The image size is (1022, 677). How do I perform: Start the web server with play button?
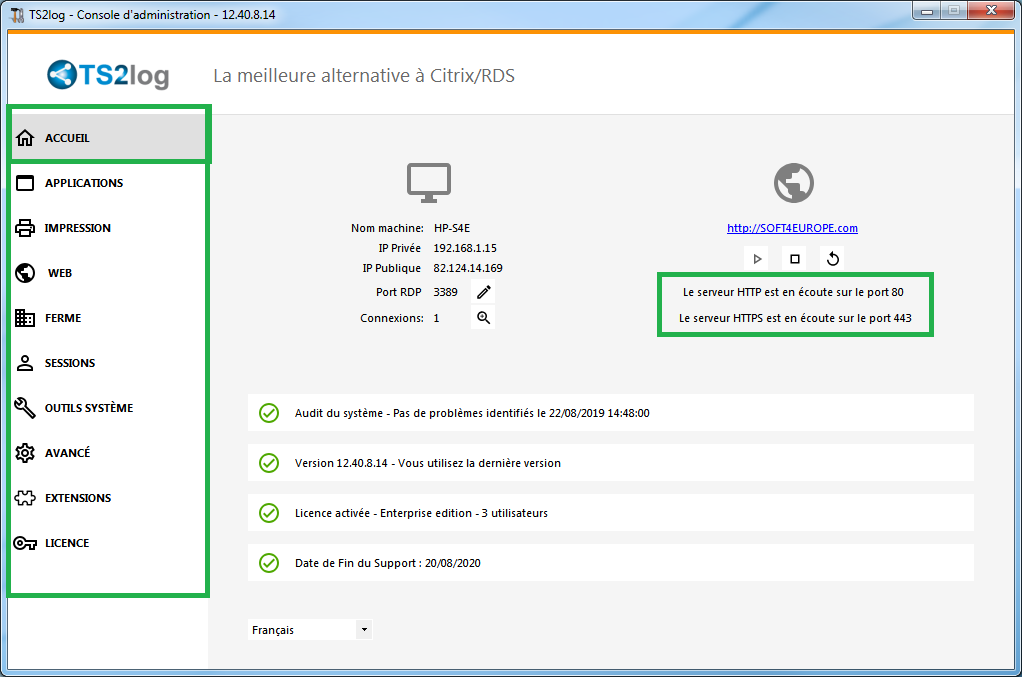coord(757,259)
